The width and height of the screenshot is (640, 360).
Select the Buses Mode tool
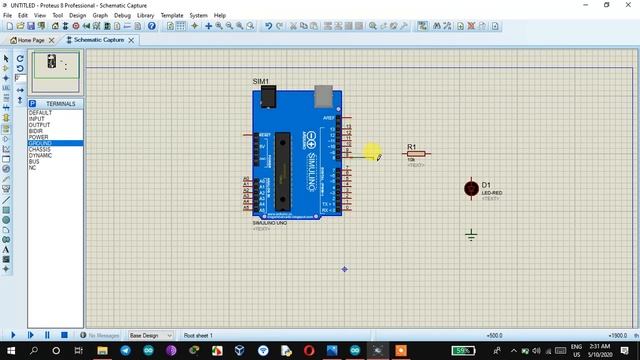tap(6, 108)
